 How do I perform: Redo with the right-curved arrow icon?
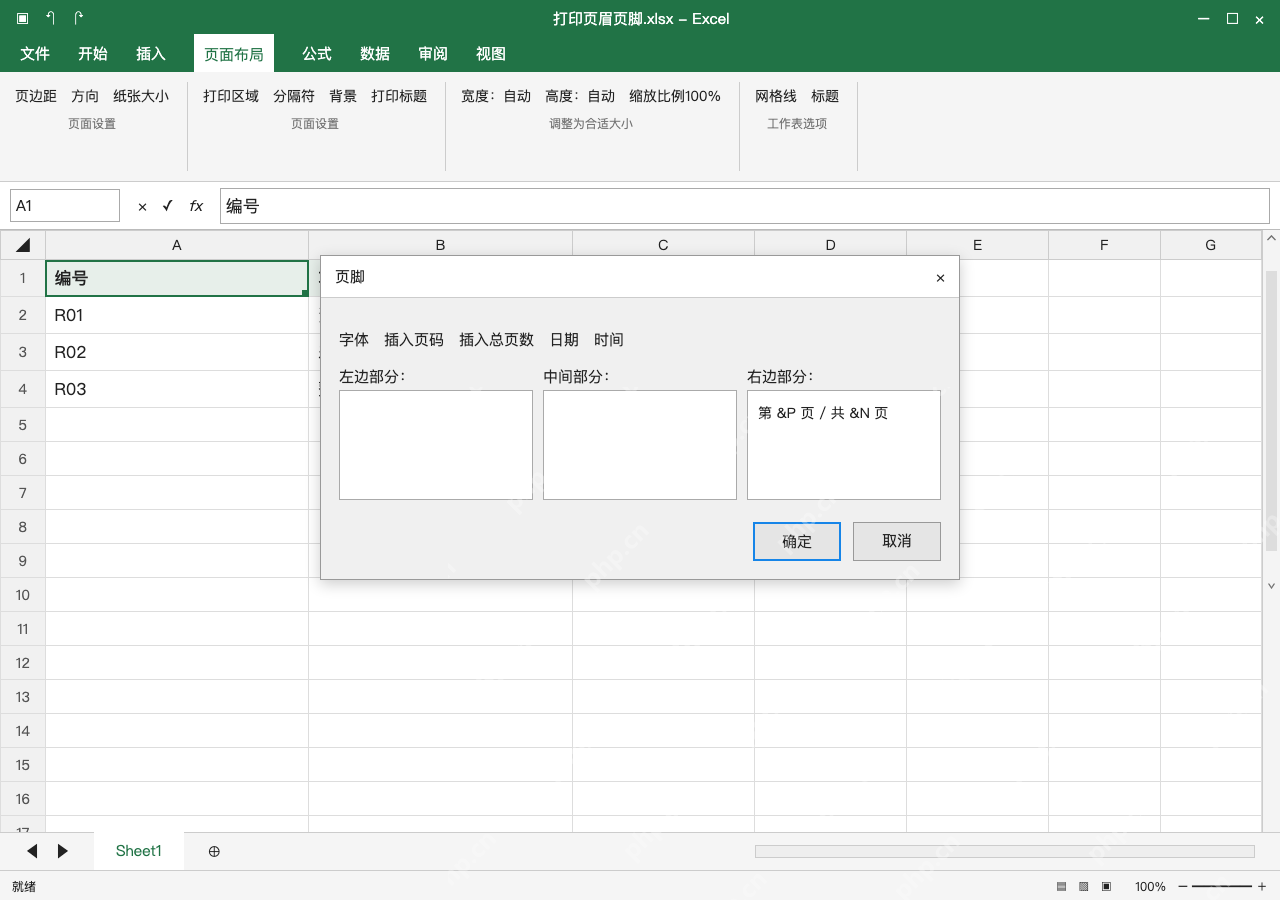click(79, 18)
